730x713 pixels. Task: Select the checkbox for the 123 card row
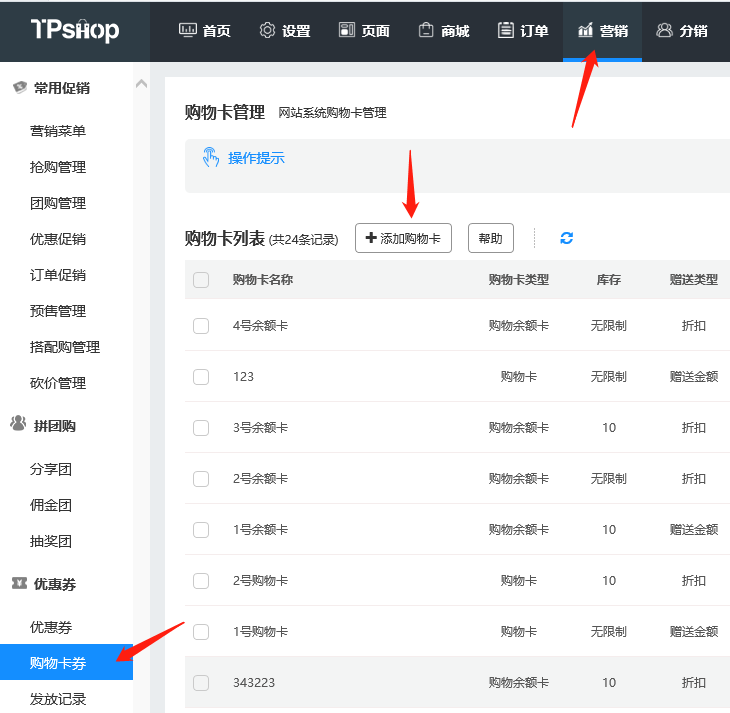point(201,377)
